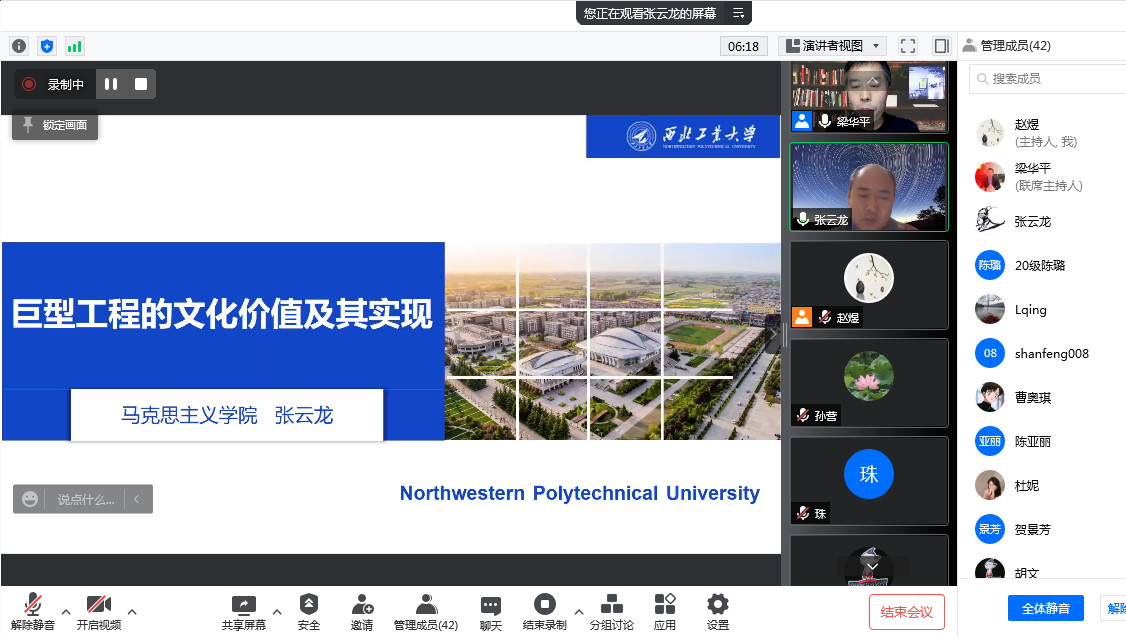Toggle 解除静音 microphone button
The image size is (1126, 637).
tap(33, 605)
